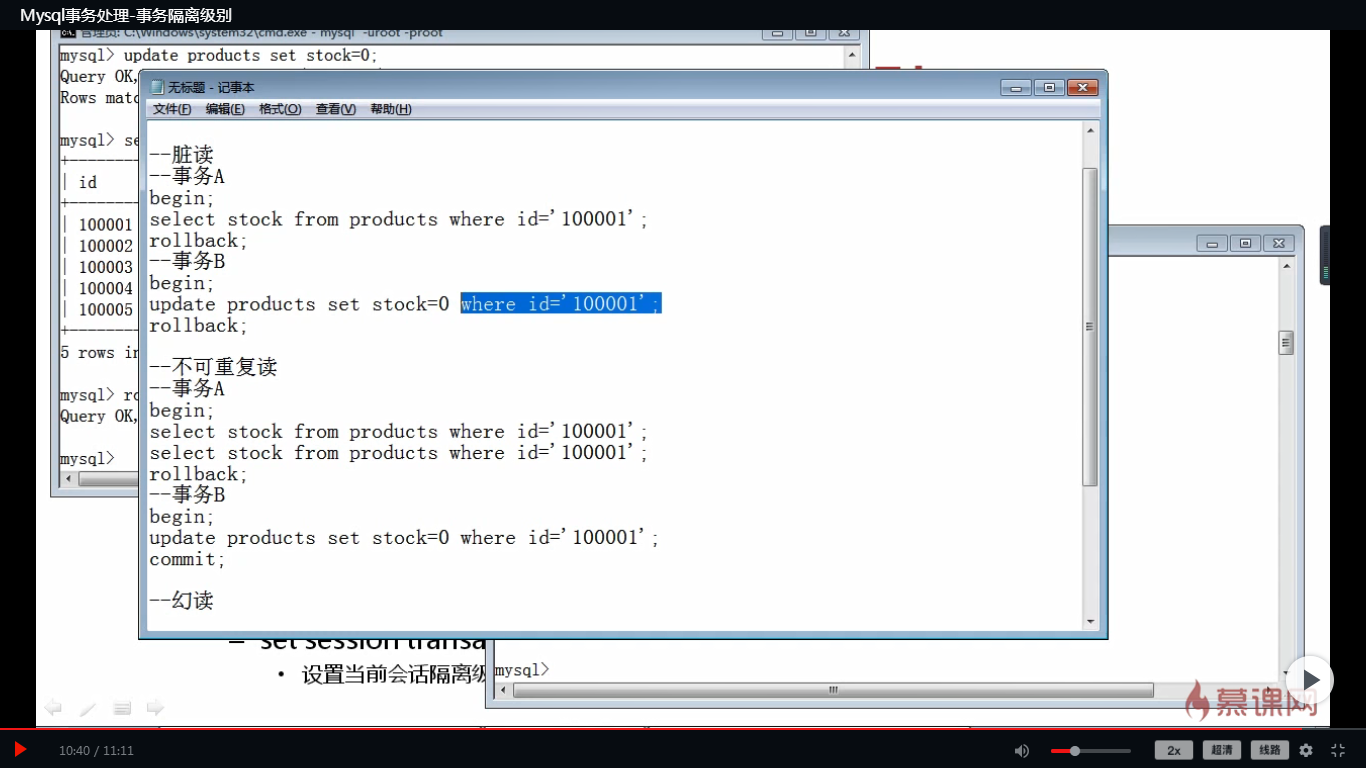Viewport: 1366px width, 768px height.
Task: Click the 100005 row in cmd table
Action: click(105, 310)
